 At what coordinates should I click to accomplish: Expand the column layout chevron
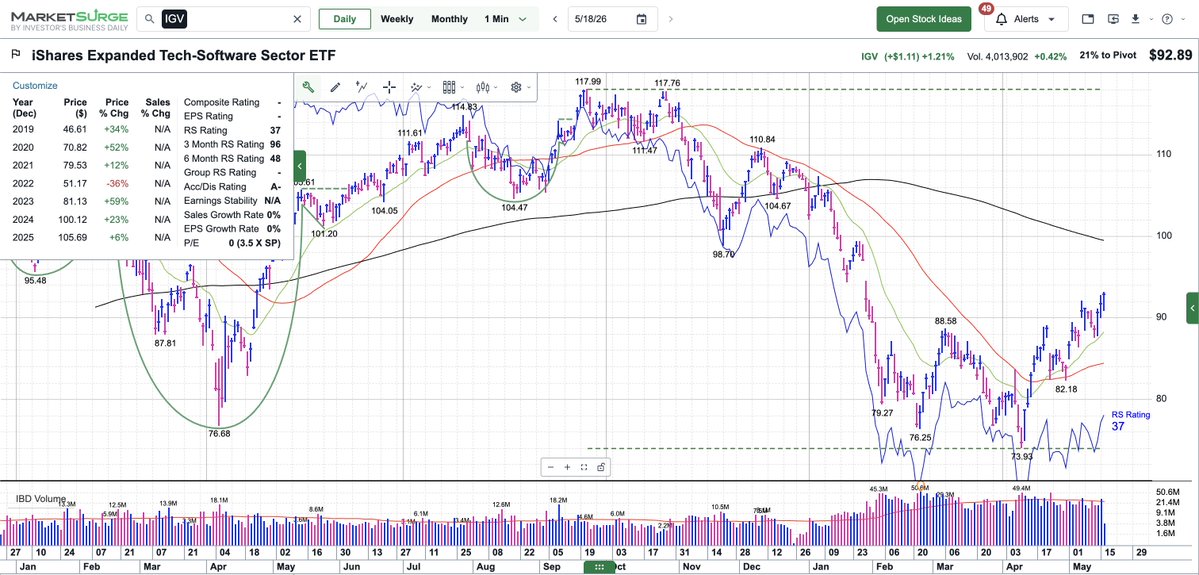[x=461, y=88]
